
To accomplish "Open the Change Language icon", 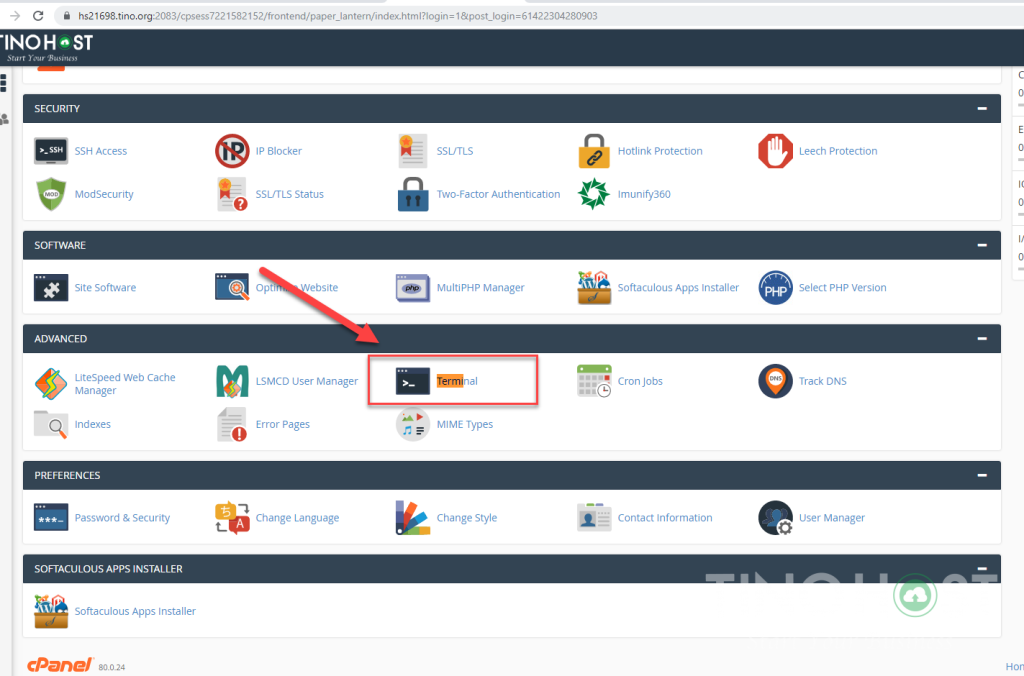I will coord(232,518).
